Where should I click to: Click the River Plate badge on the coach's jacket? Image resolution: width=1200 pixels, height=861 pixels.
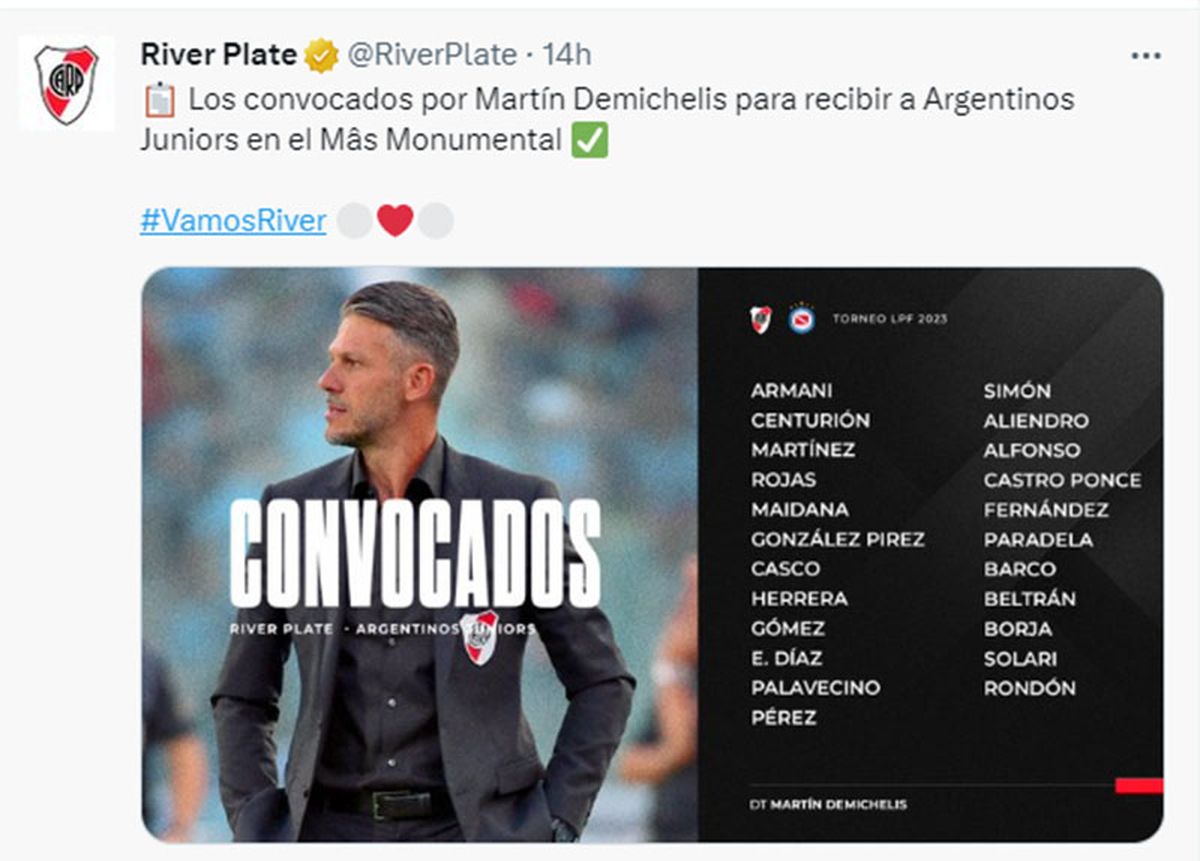tap(481, 637)
